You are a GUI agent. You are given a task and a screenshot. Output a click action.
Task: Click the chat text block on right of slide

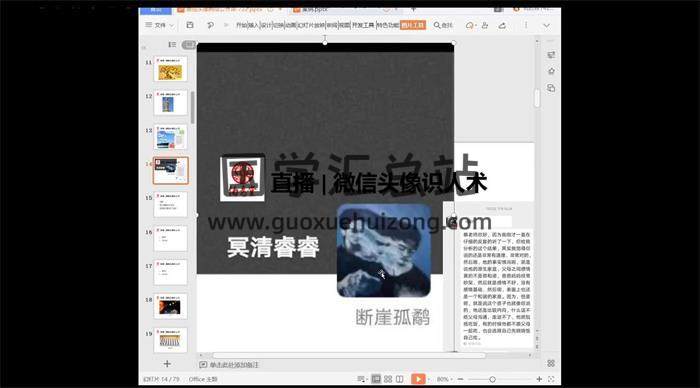point(496,286)
